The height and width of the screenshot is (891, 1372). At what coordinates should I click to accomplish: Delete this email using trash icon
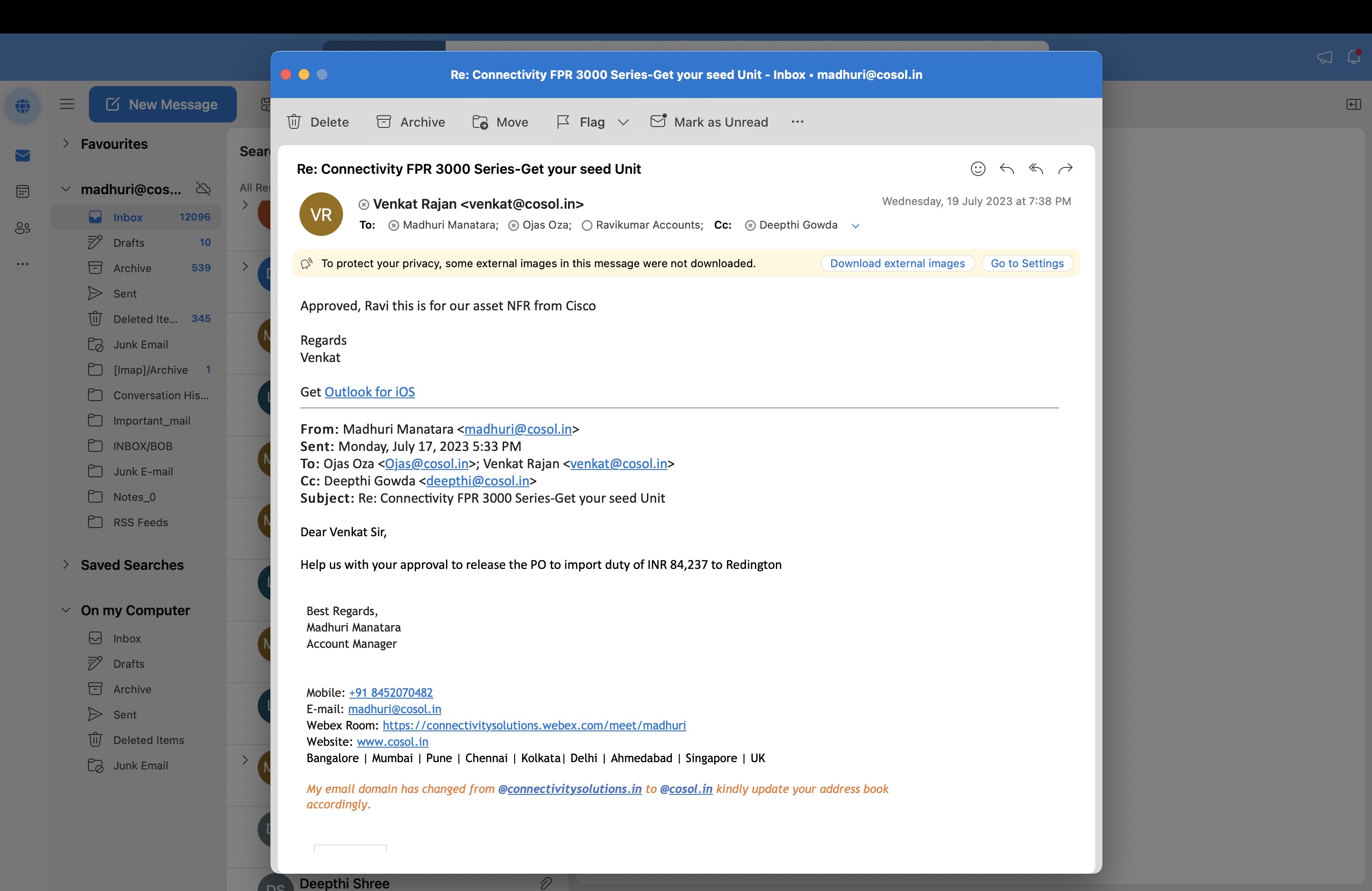[x=294, y=122]
